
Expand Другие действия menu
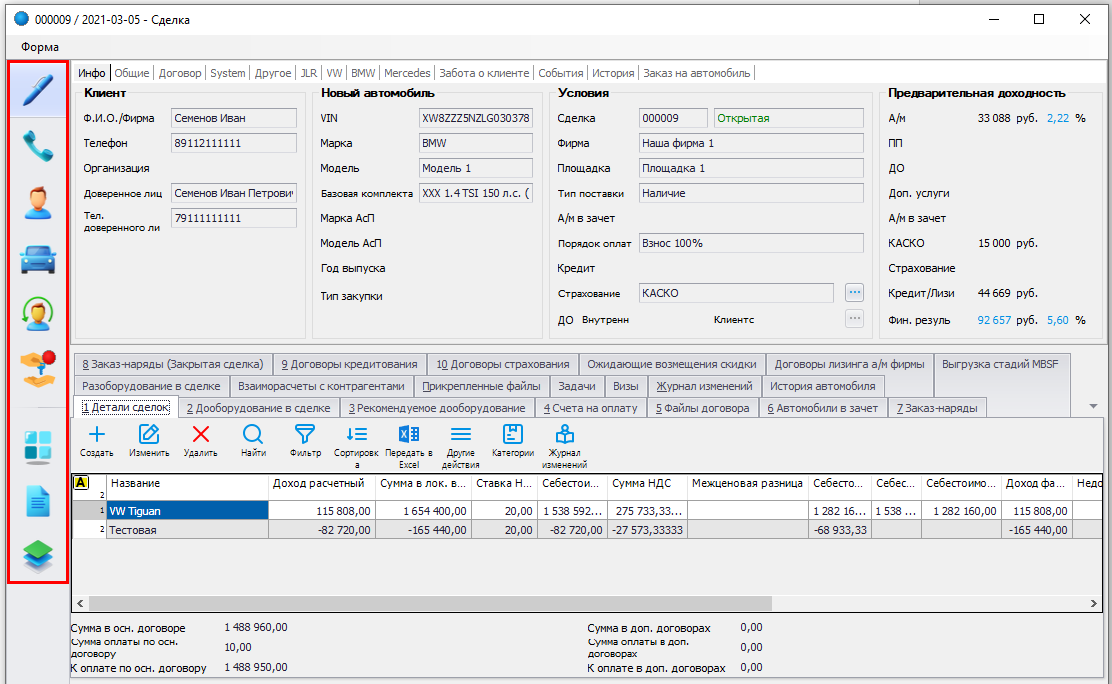460,434
